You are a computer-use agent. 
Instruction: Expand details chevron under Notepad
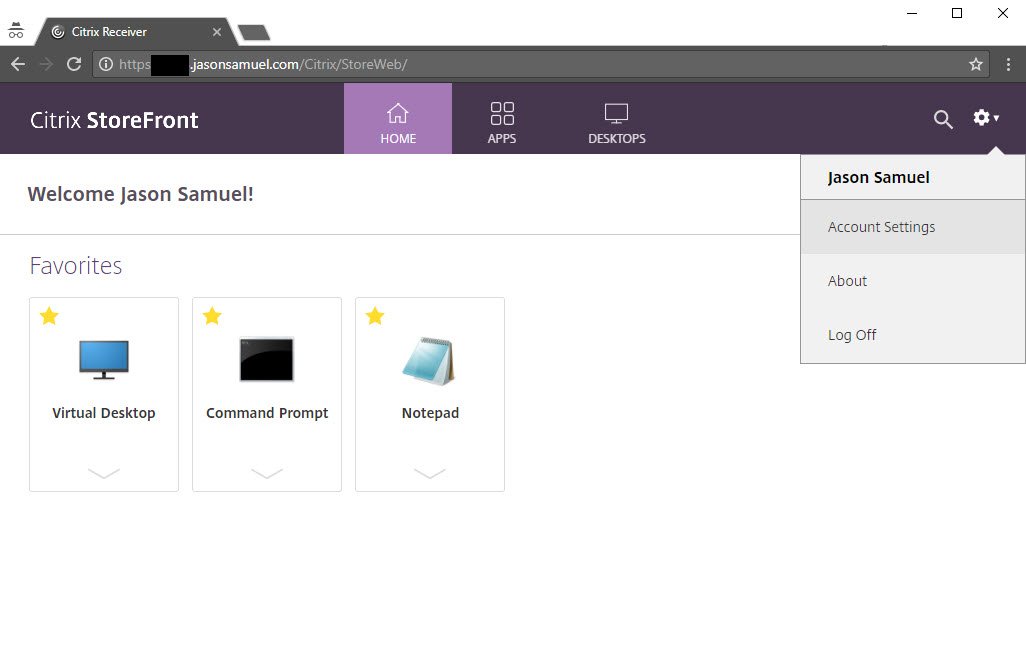(430, 473)
